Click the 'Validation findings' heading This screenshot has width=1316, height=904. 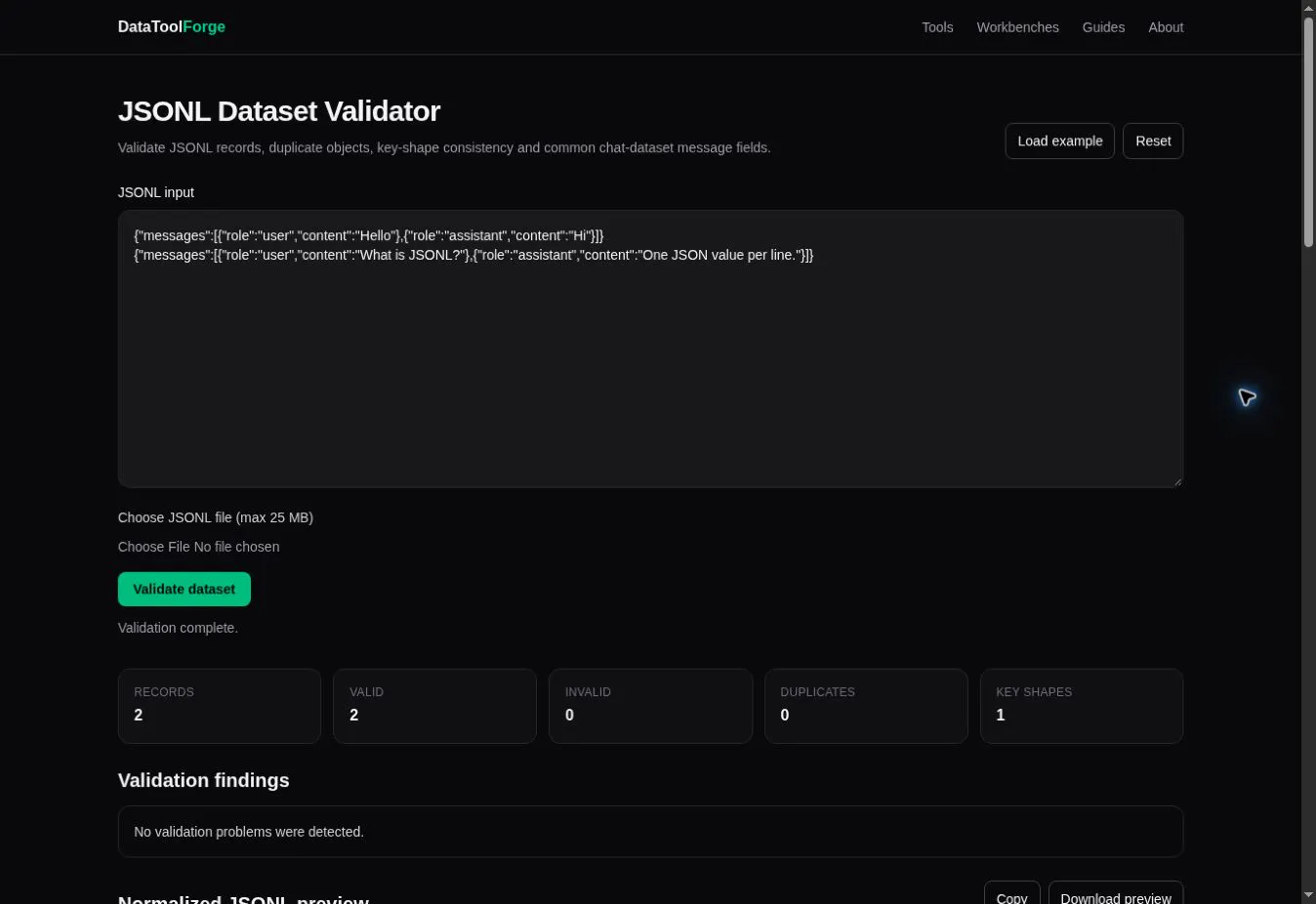(x=204, y=780)
